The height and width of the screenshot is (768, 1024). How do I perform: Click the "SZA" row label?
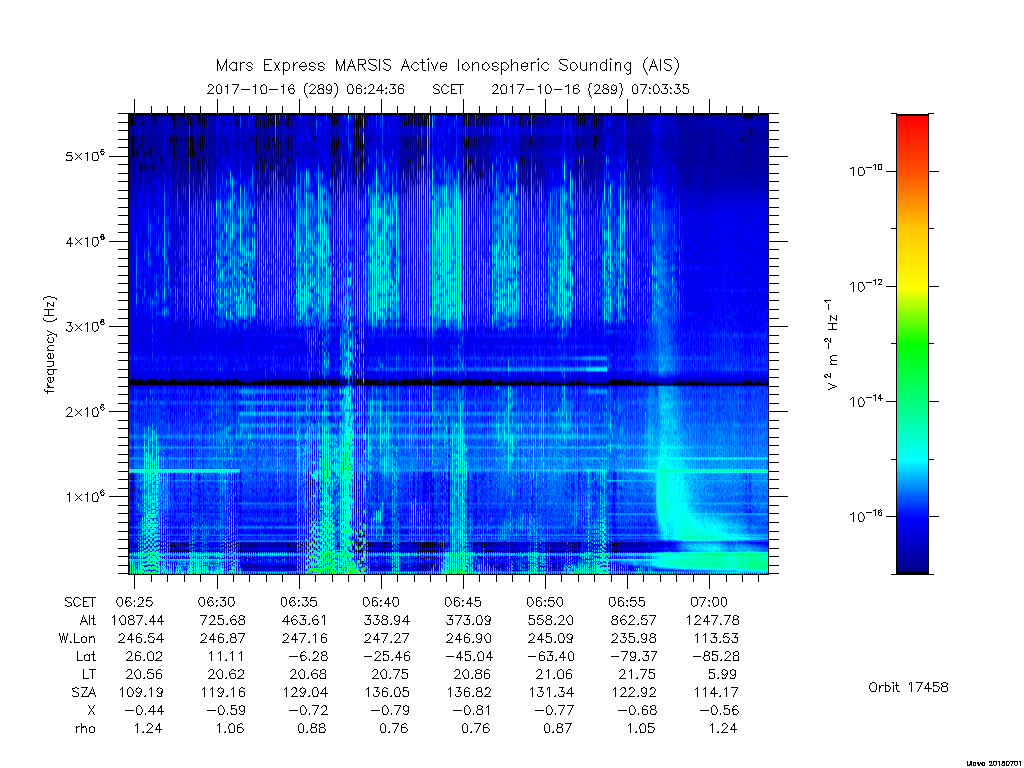84,692
